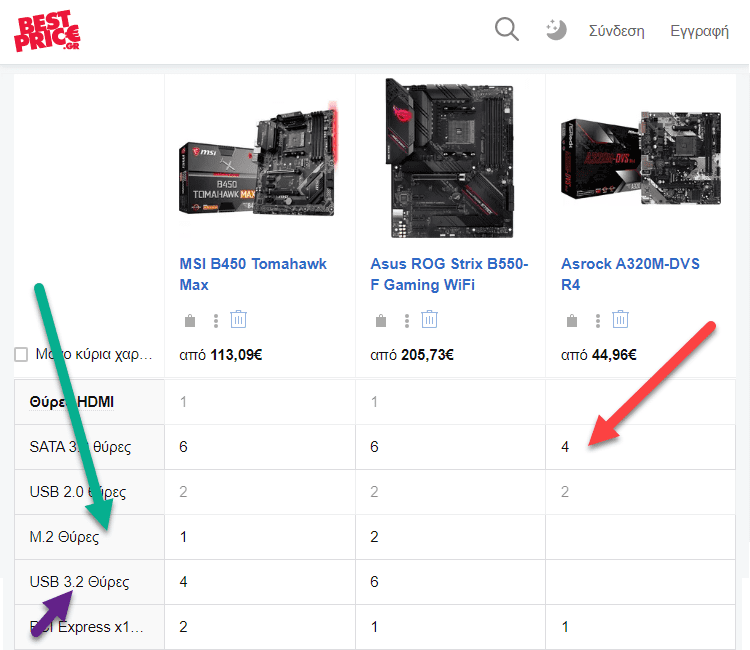Open Asus ROG Strix B550-F Gaming WiFi link
The height and width of the screenshot is (650, 750).
click(449, 274)
